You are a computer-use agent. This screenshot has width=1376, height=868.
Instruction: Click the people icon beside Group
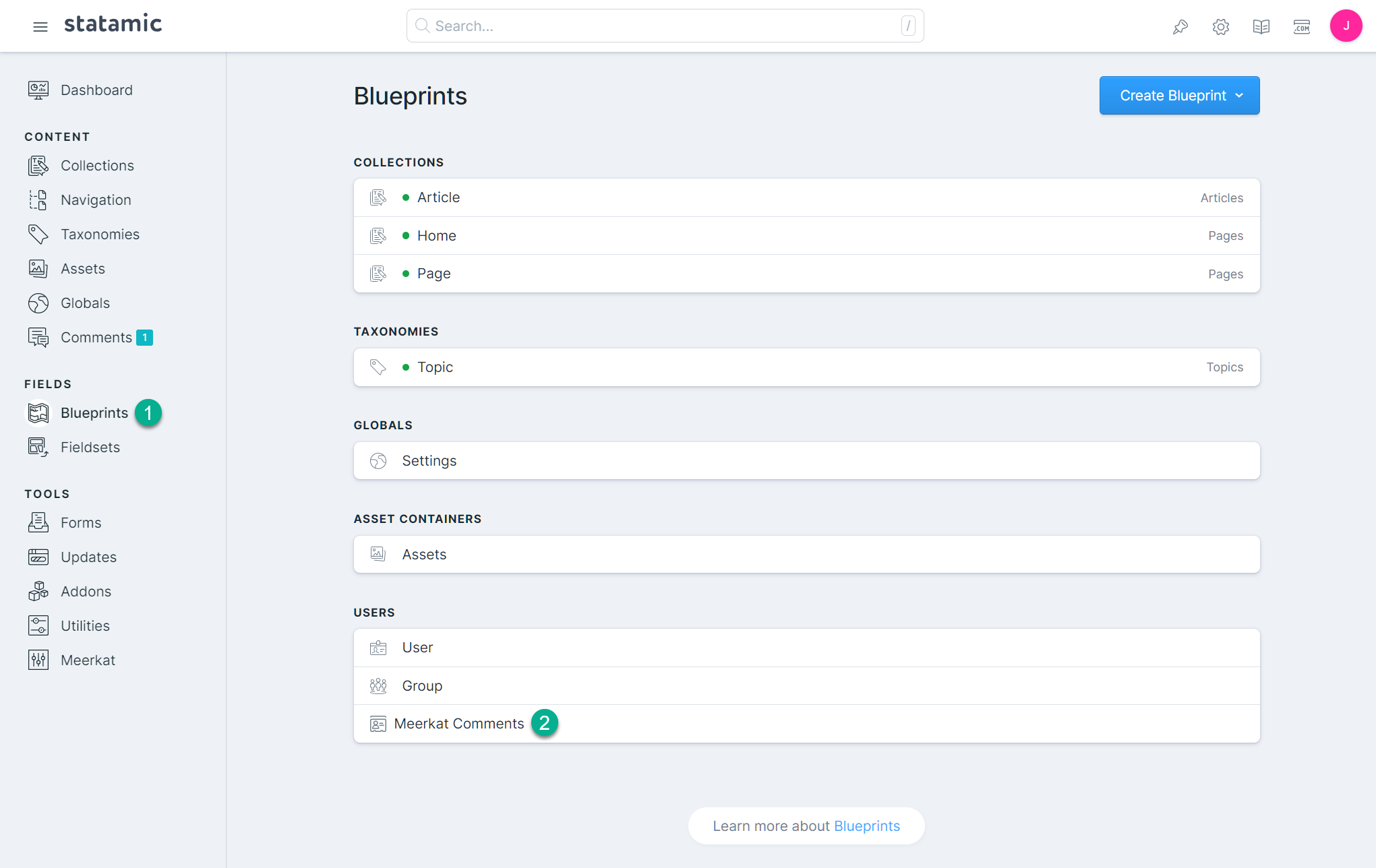point(378,686)
